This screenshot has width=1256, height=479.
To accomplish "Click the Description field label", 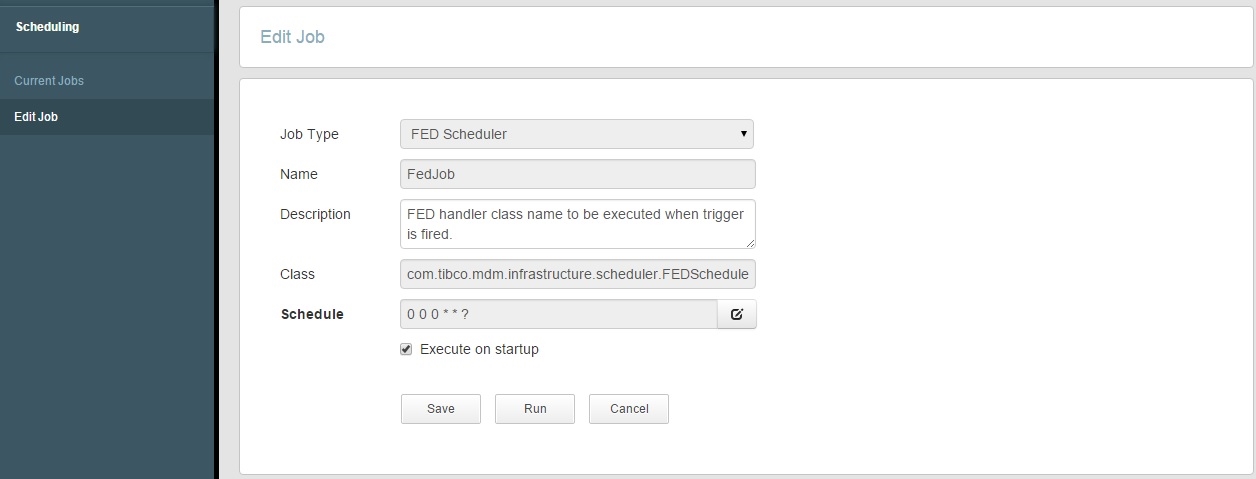I will pos(315,214).
